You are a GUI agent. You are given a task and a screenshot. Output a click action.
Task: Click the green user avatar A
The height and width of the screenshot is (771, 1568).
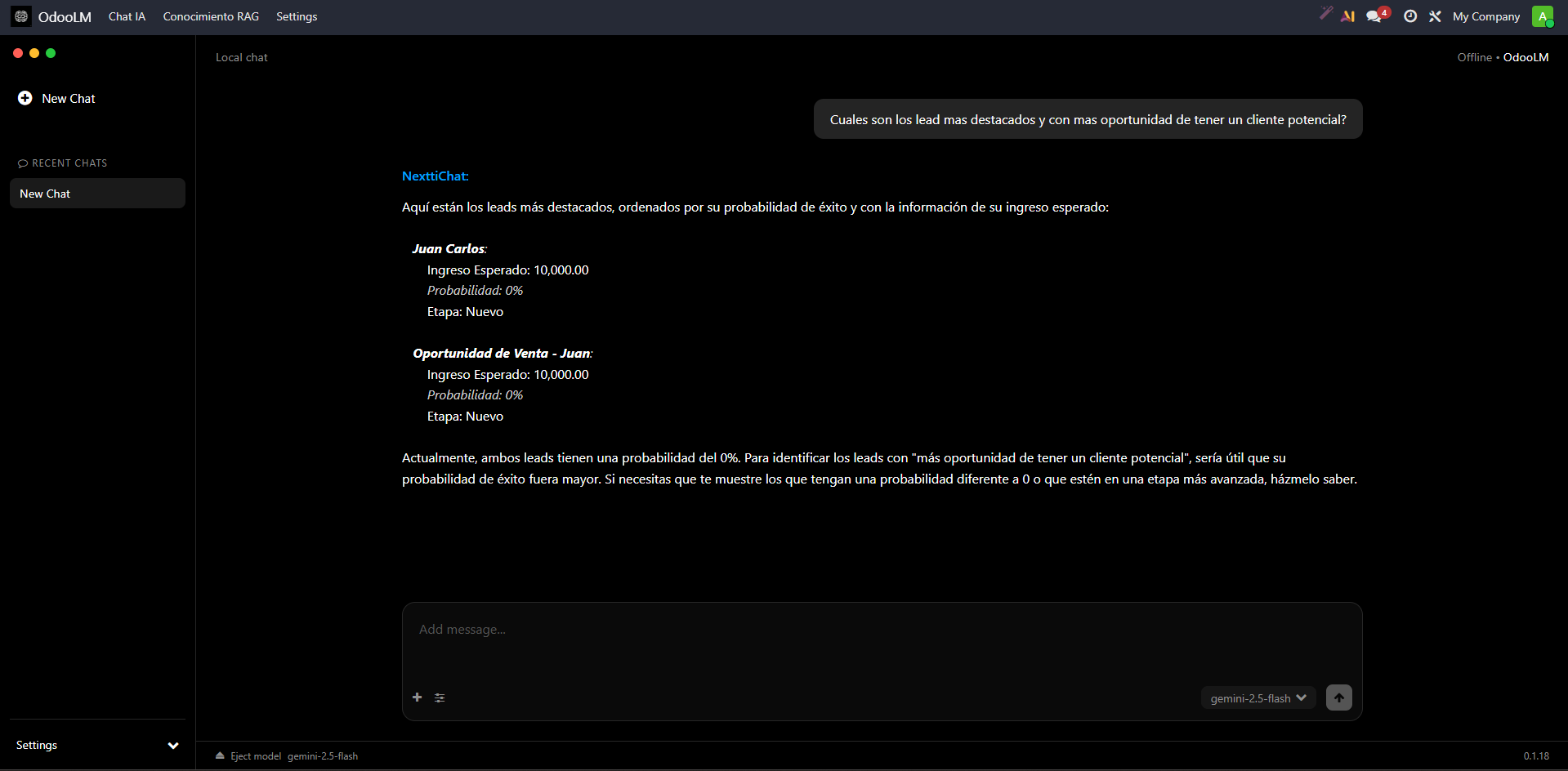tap(1542, 16)
